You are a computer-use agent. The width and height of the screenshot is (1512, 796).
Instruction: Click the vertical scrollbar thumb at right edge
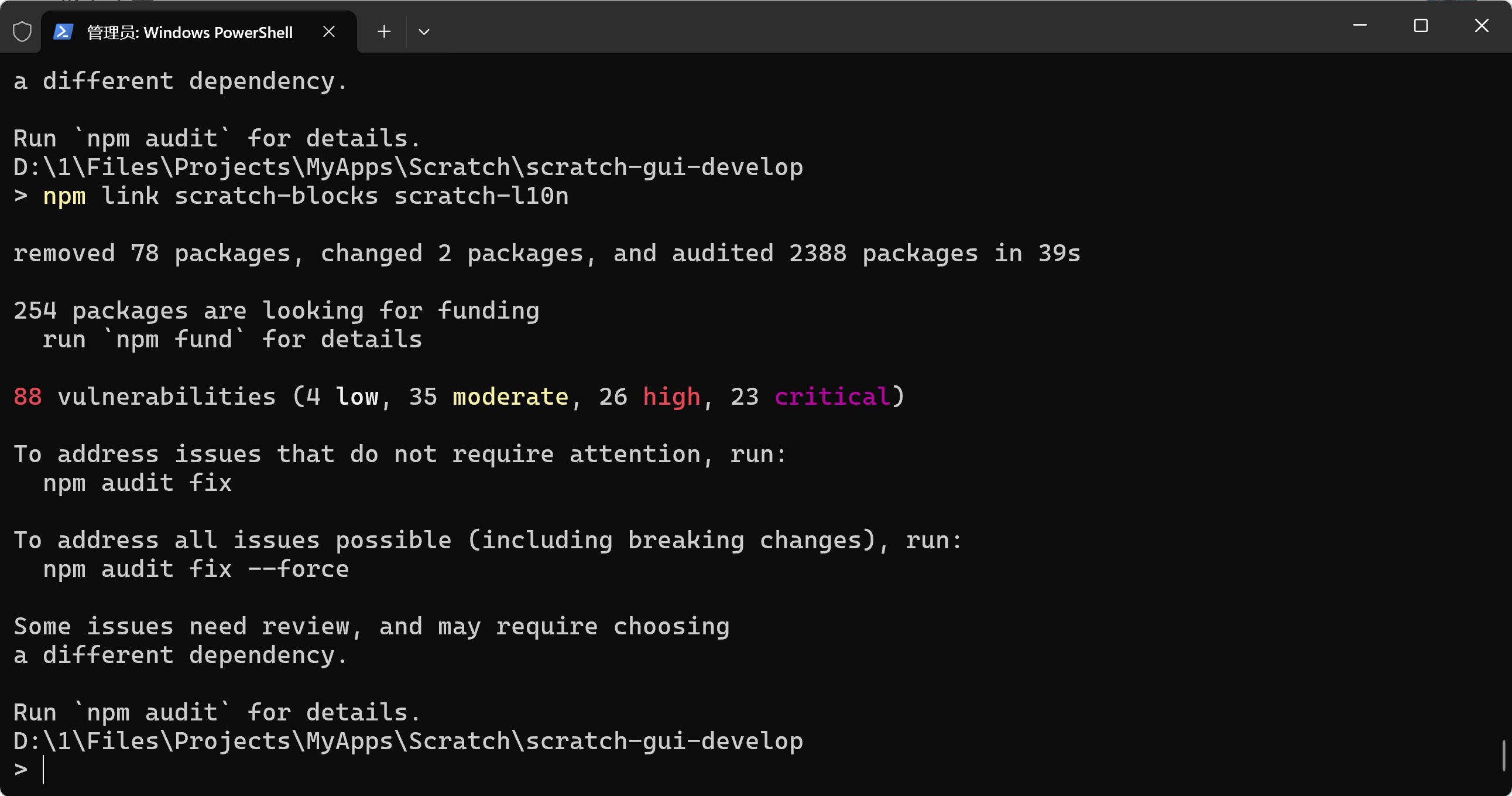coord(1505,756)
